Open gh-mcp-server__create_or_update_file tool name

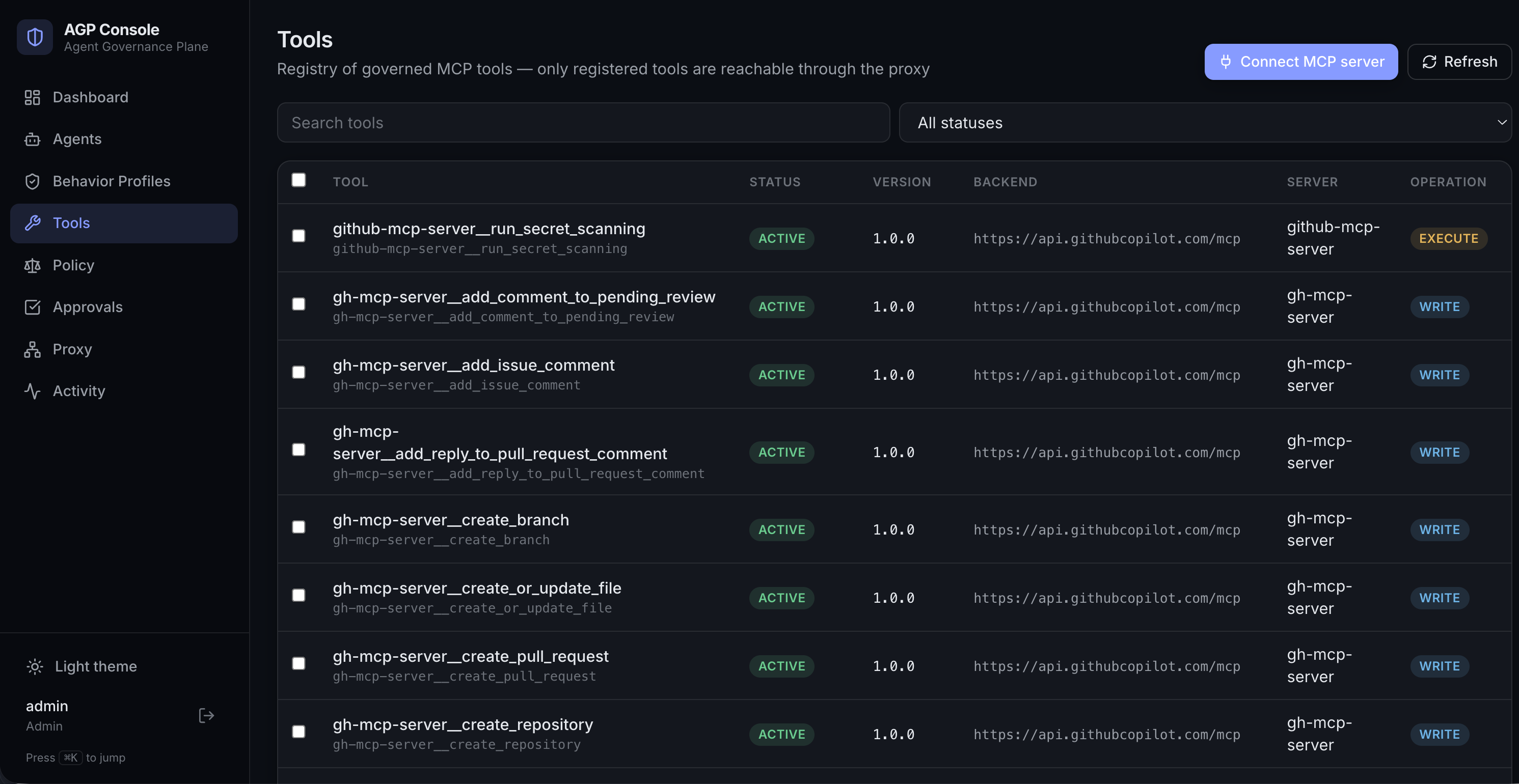pyautogui.click(x=476, y=589)
